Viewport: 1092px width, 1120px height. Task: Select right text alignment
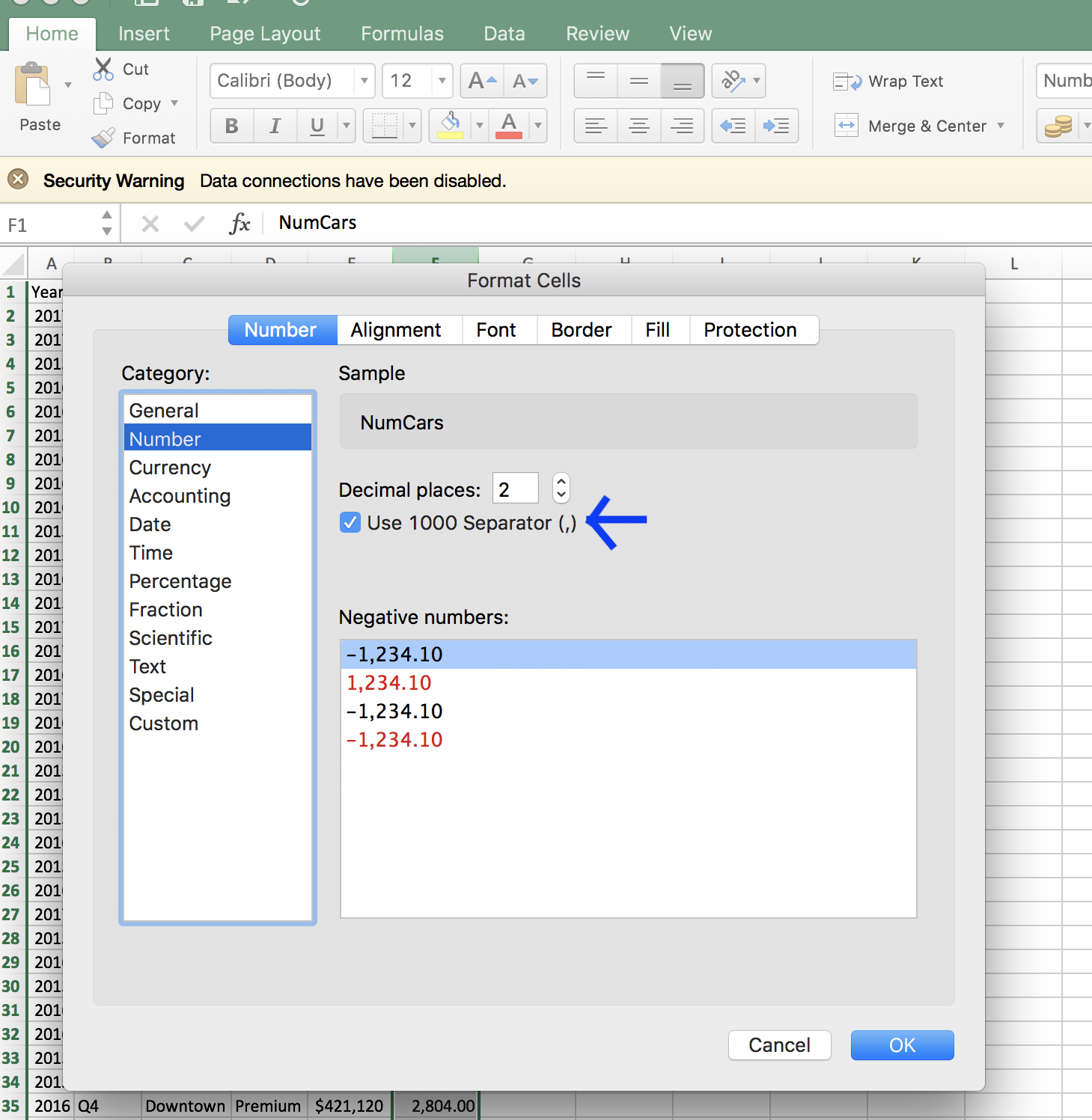pyautogui.click(x=682, y=126)
